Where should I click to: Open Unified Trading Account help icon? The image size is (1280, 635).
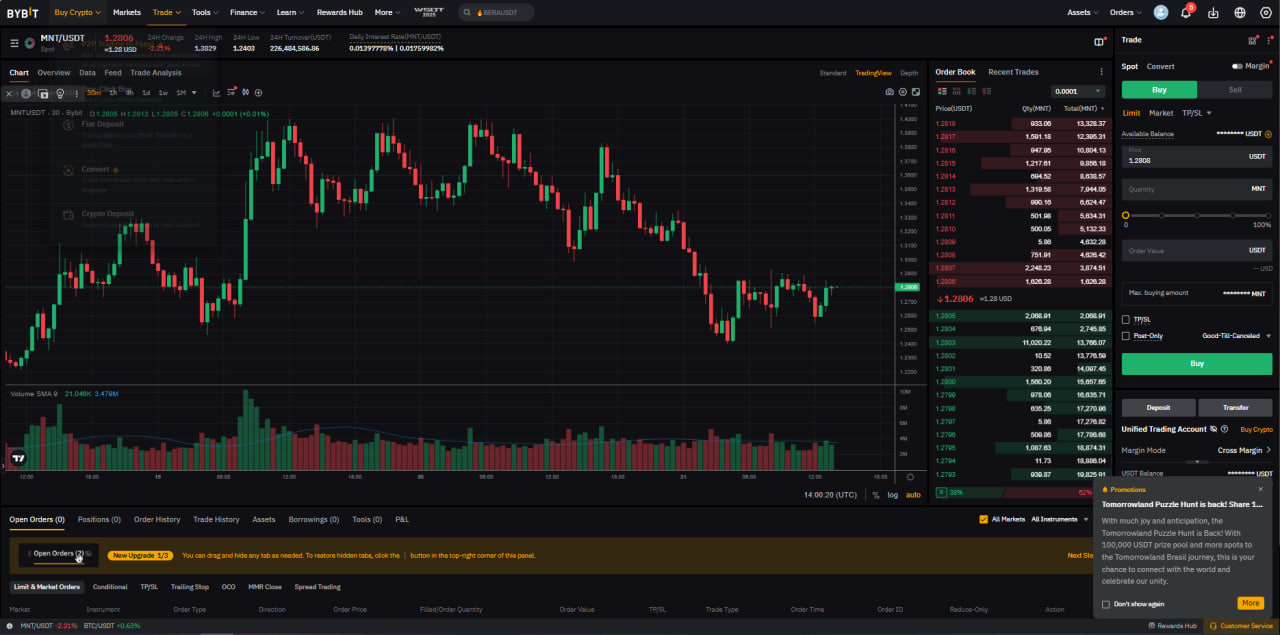point(1224,429)
